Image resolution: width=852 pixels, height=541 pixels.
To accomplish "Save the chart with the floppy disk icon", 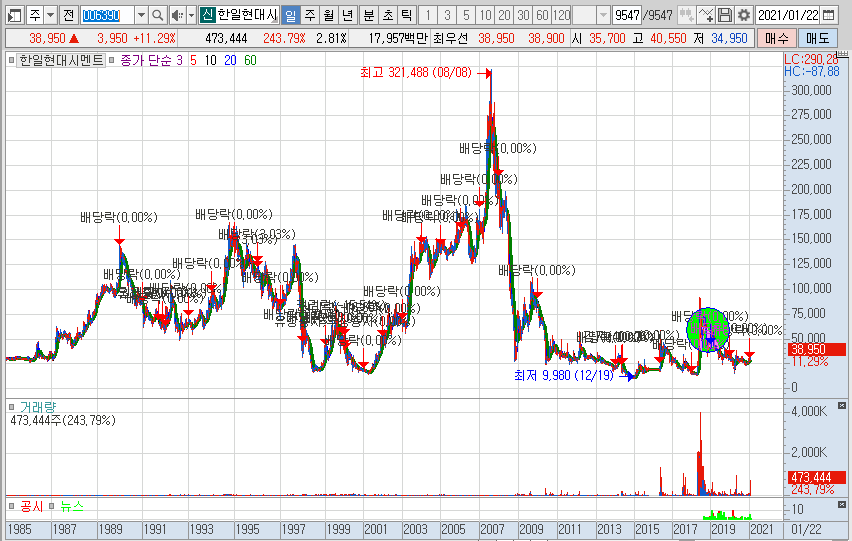I will click(x=725, y=15).
